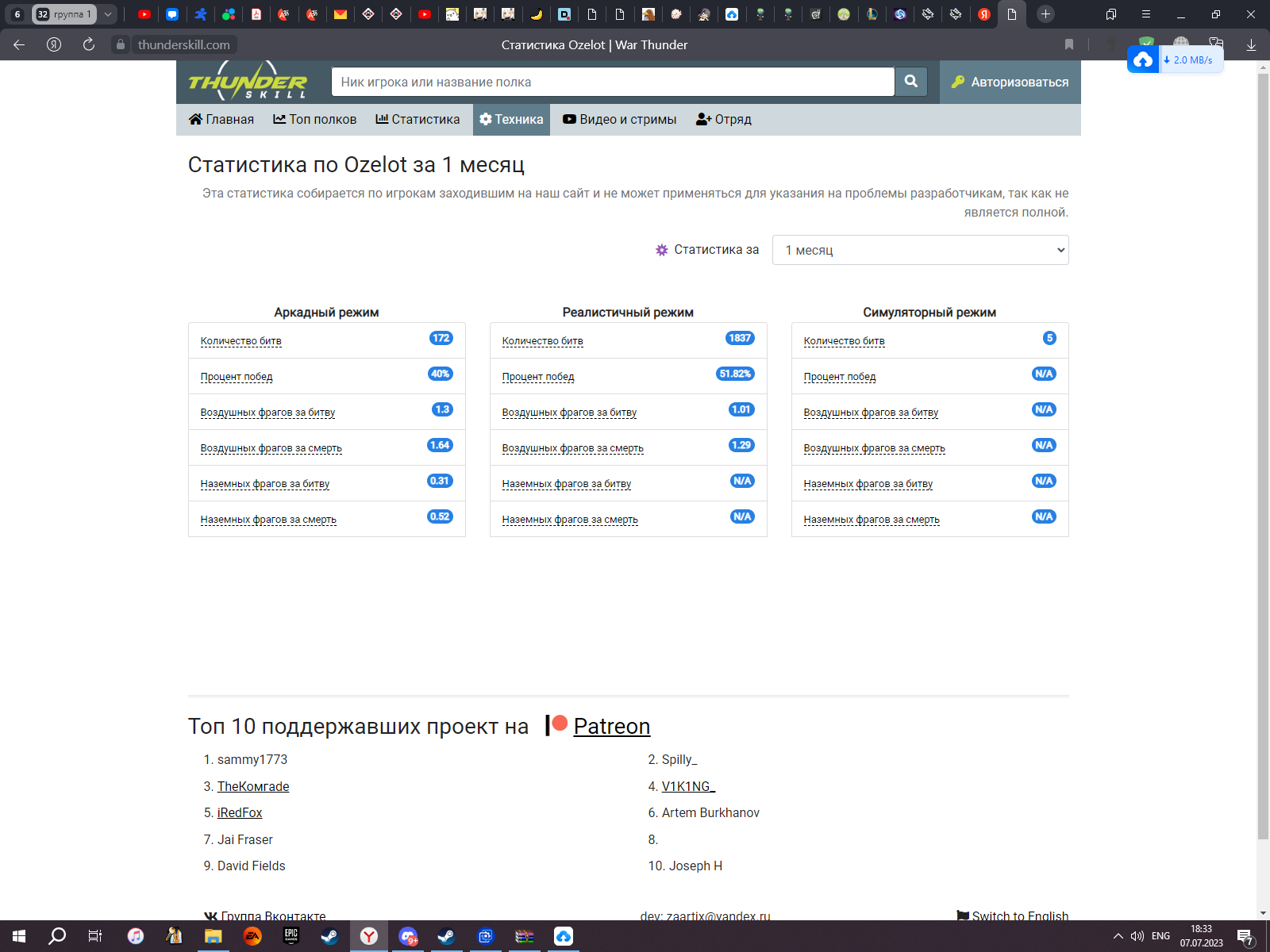Click the blue cloud download speed widget
1270x952 pixels.
(1175, 59)
